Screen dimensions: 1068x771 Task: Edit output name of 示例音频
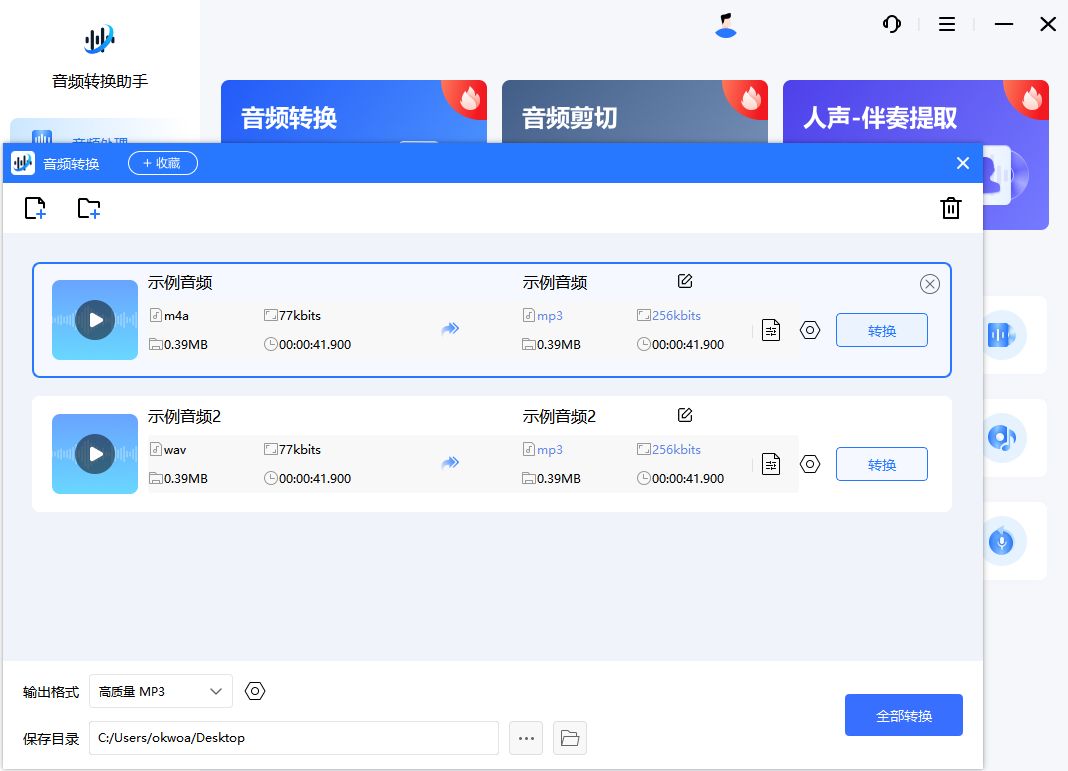click(685, 281)
